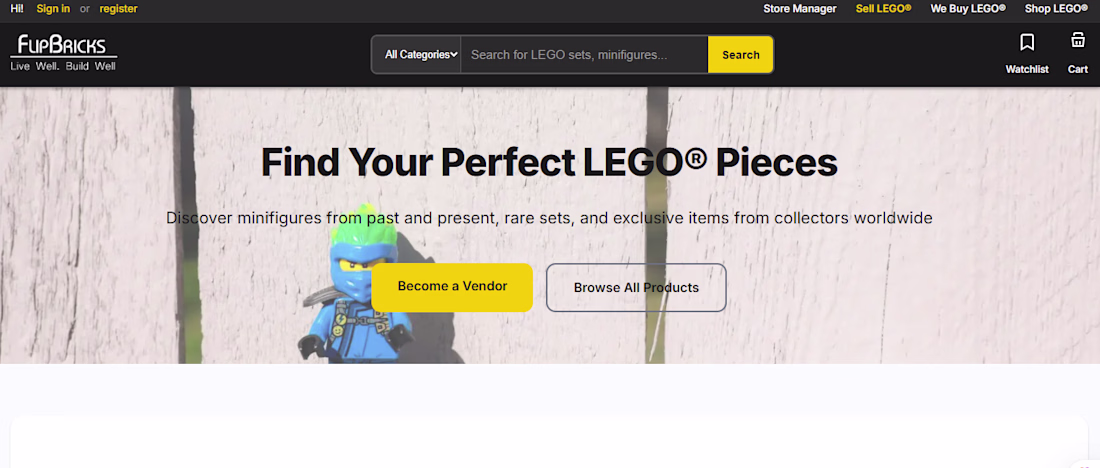Go to Shop LEGO® in the top bar

pos(1057,9)
